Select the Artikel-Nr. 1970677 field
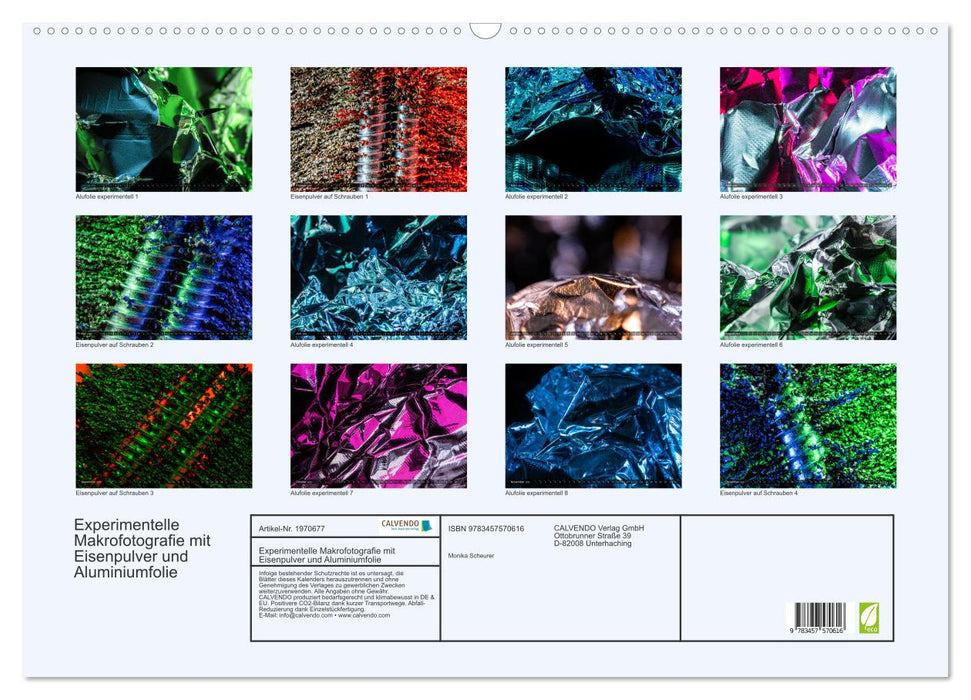 [292, 529]
